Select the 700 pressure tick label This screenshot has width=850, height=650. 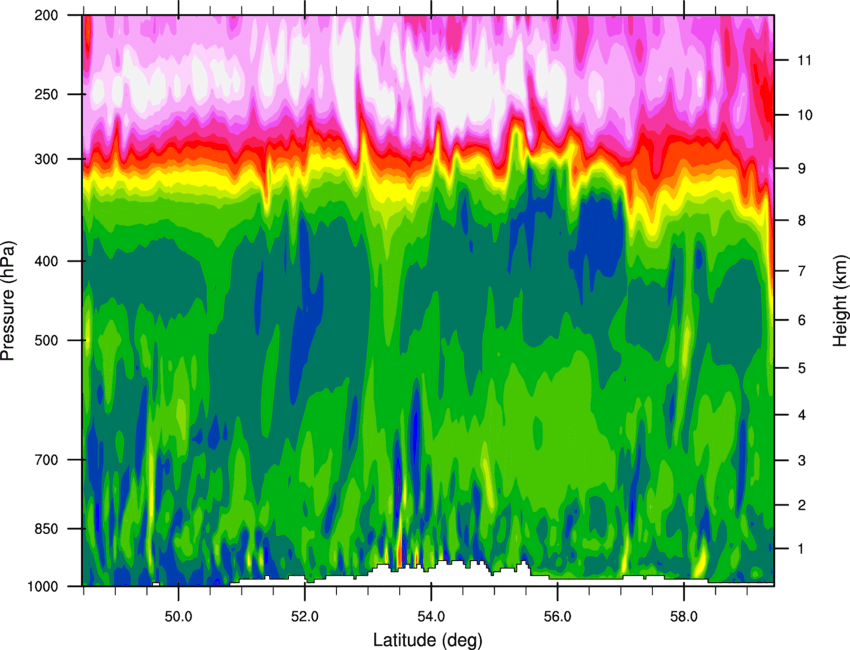(46, 460)
